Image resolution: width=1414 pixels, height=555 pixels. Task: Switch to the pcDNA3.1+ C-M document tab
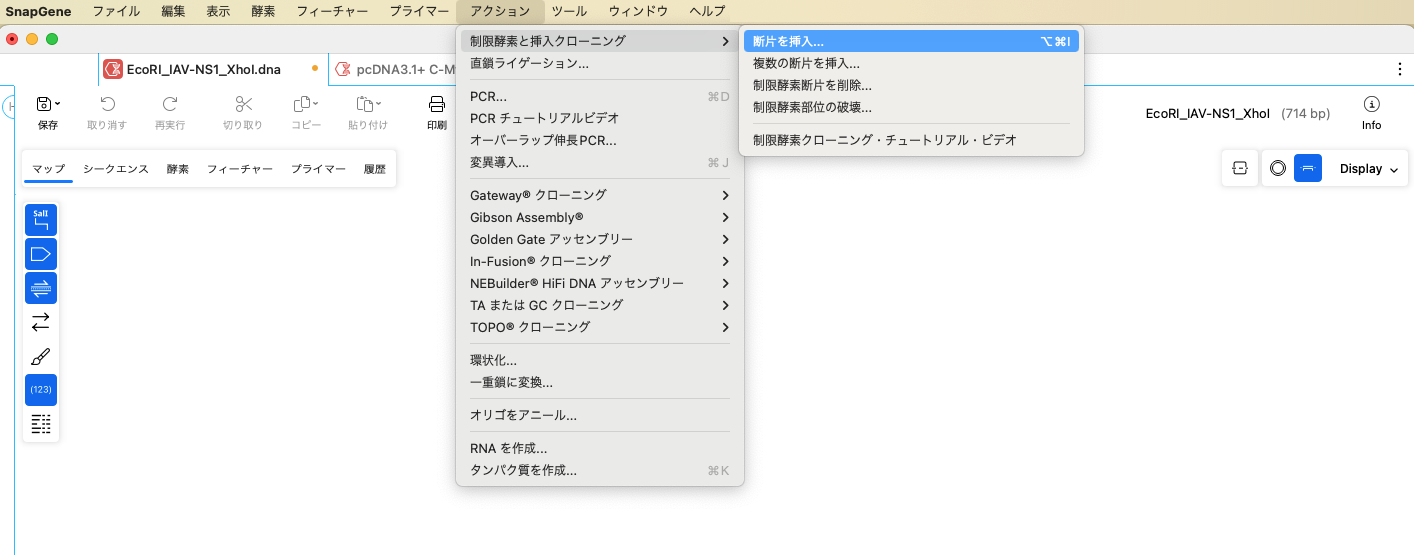pos(394,69)
